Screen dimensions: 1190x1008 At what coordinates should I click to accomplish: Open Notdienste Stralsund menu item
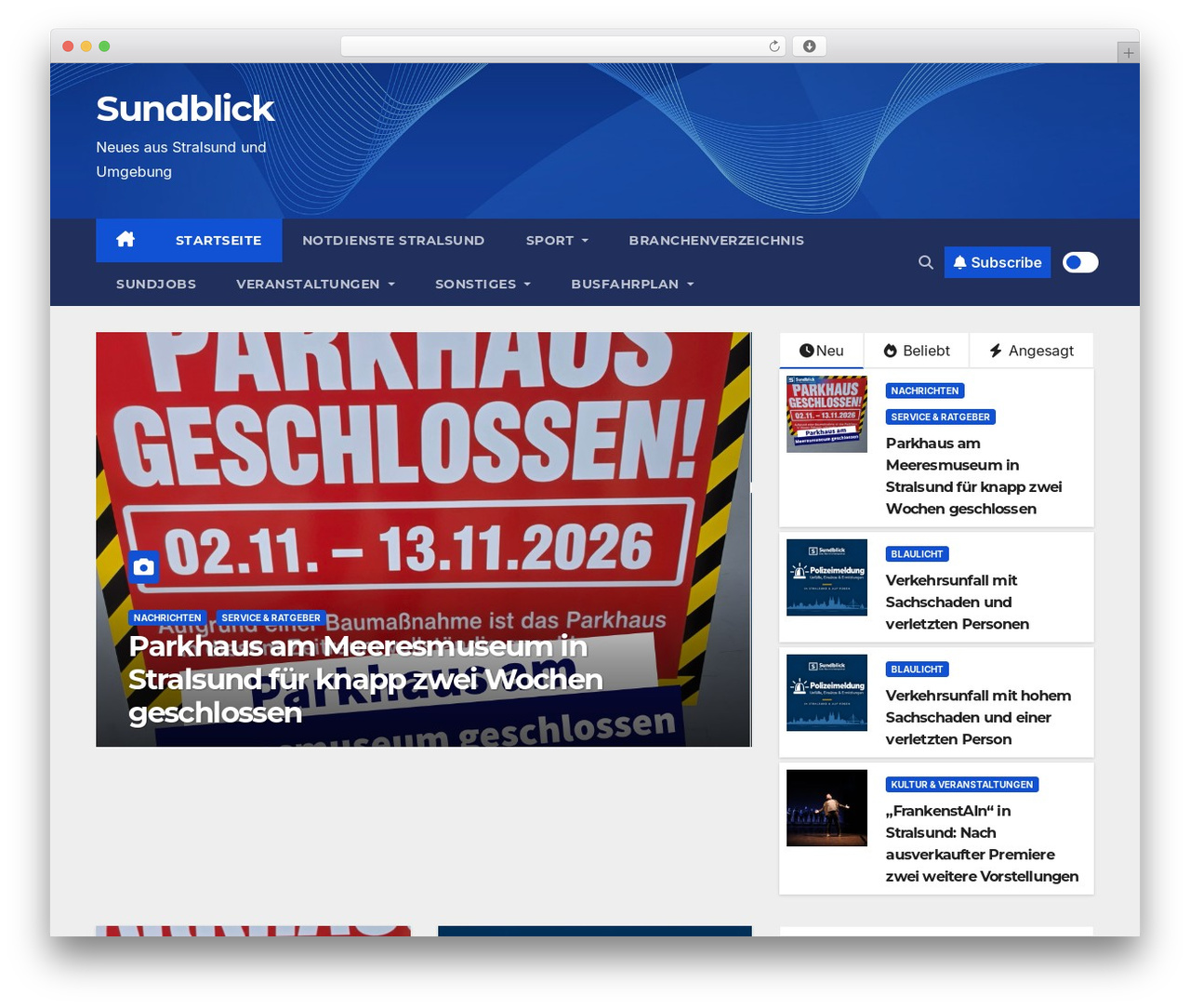tap(393, 240)
